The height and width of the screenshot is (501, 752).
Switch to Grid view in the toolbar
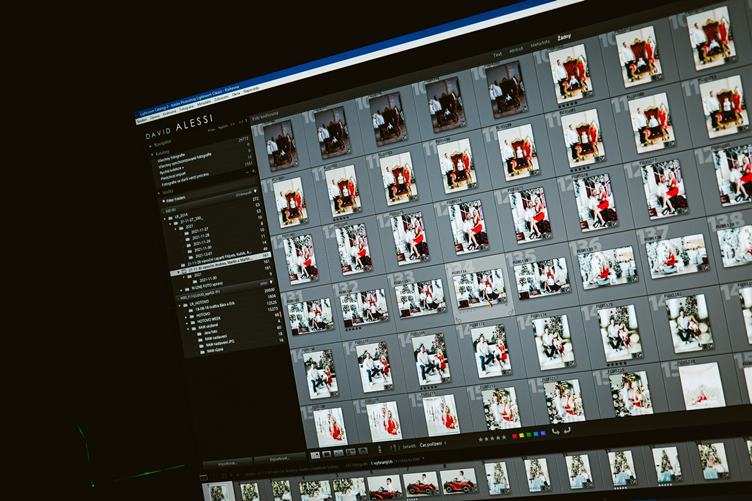pos(315,455)
